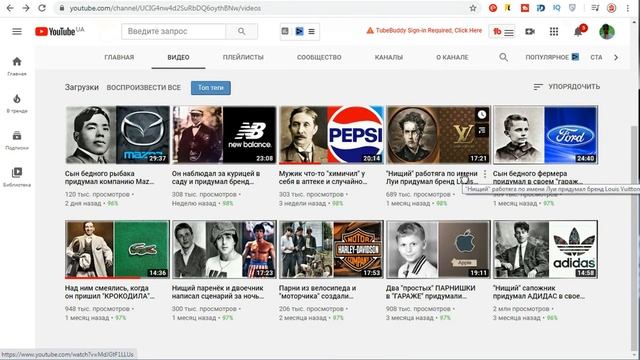The width and height of the screenshot is (640, 360).
Task: Click Watch later clock on Louis Vuitton thumbnail
Action: (482, 115)
